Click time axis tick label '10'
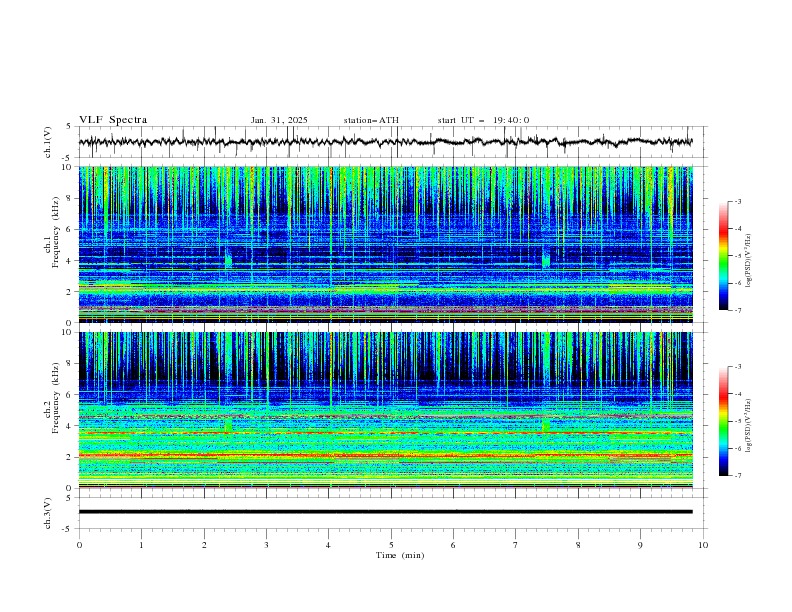The height and width of the screenshot is (612, 792). coord(703,545)
